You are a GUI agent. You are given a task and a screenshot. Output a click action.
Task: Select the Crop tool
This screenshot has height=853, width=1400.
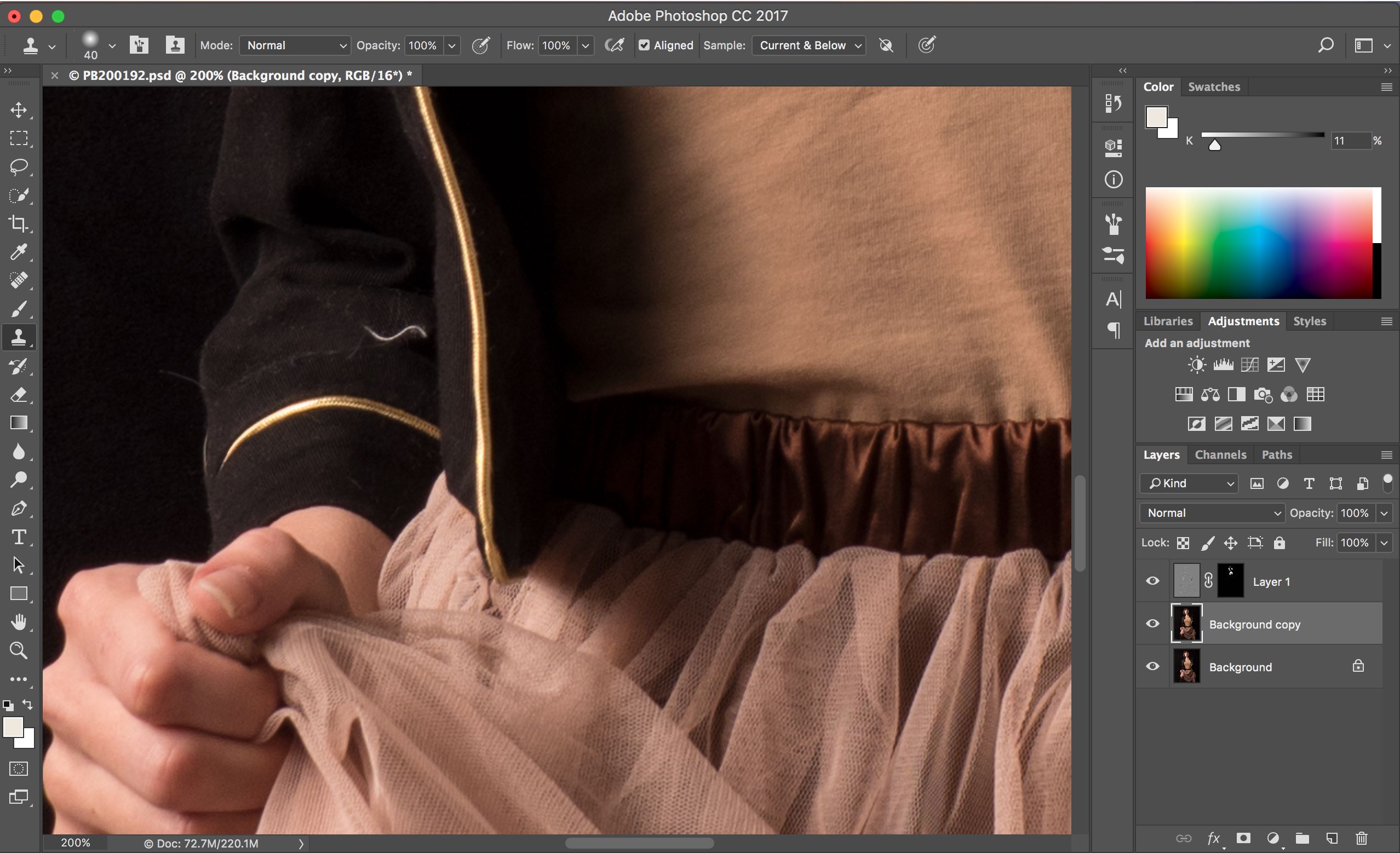(19, 223)
